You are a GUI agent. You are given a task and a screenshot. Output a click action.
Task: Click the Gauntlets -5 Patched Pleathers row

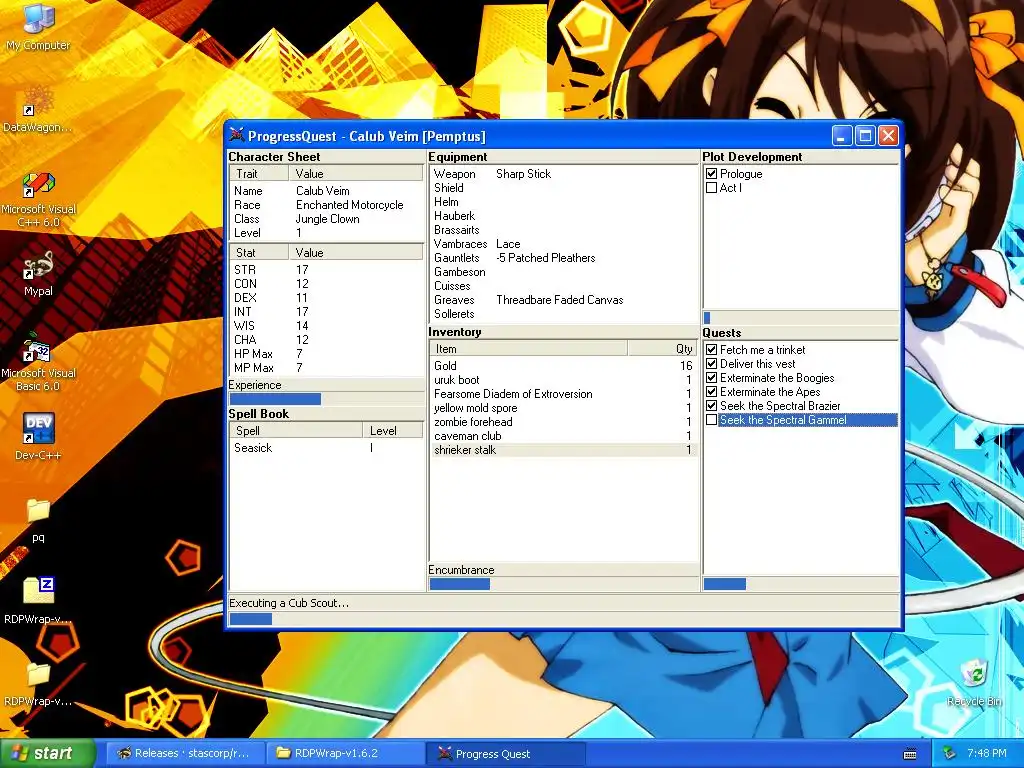[563, 258]
